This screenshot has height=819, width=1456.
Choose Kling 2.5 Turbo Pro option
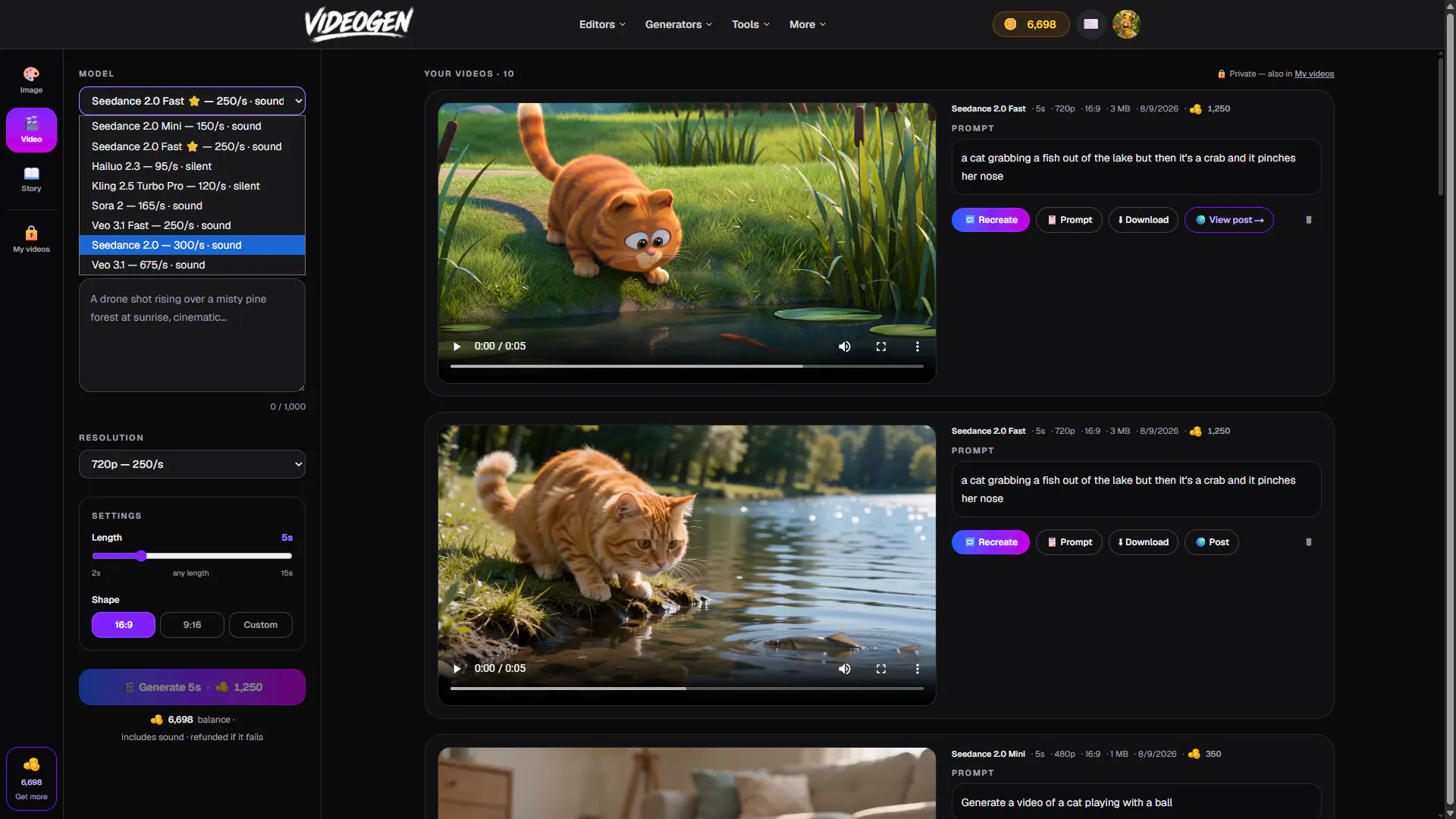pos(192,186)
